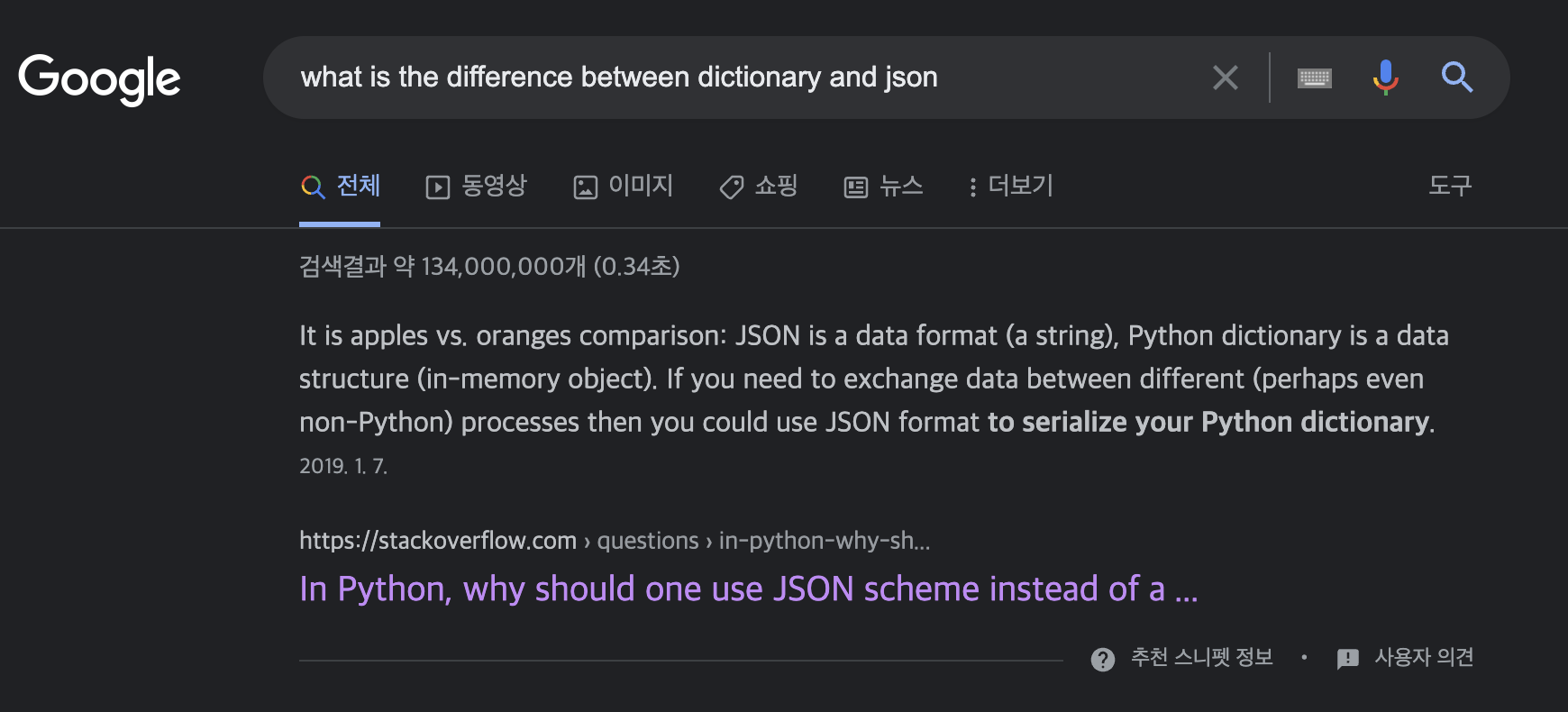Image resolution: width=1568 pixels, height=712 pixels.
Task: Expand the truncated breadcrumb in-python-why-sh...
Action: (825, 541)
